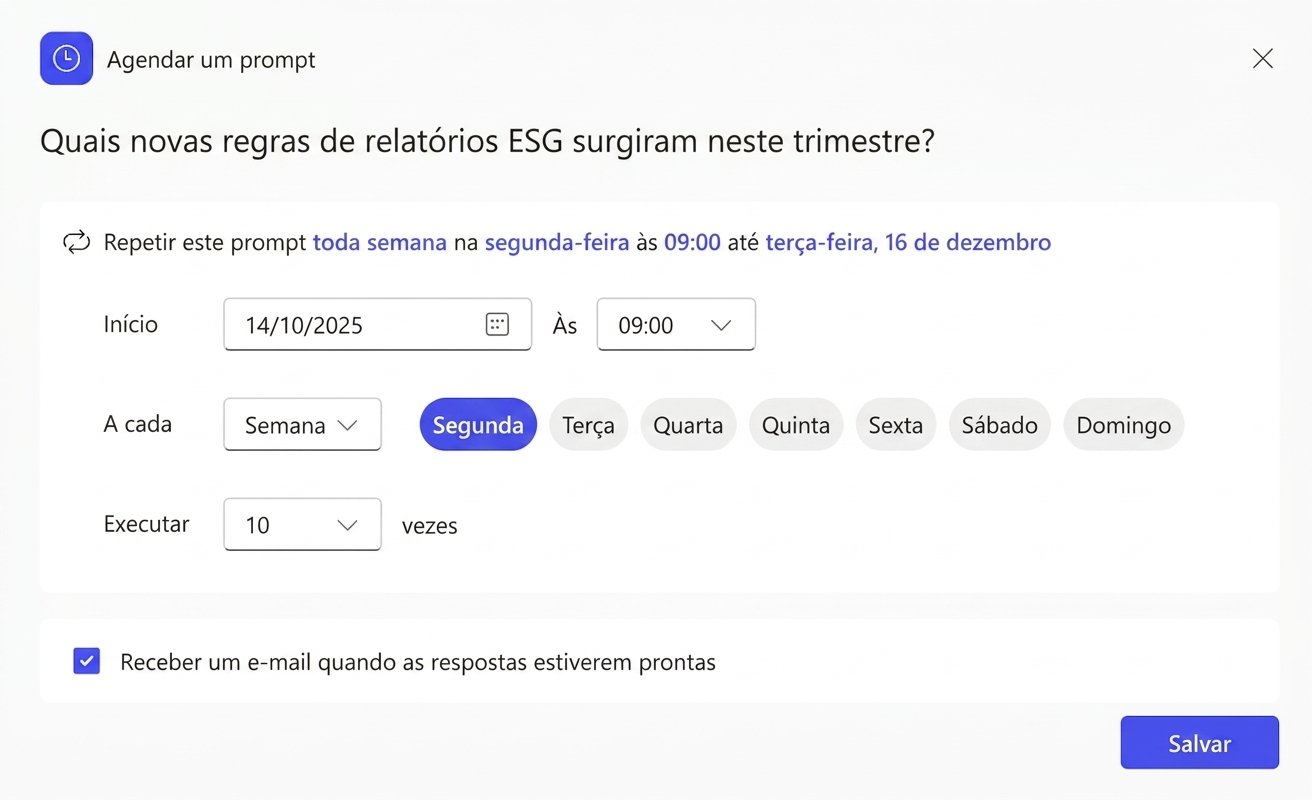Image resolution: width=1312 pixels, height=800 pixels.
Task: Enable the Quarta day pill
Action: pyautogui.click(x=688, y=424)
